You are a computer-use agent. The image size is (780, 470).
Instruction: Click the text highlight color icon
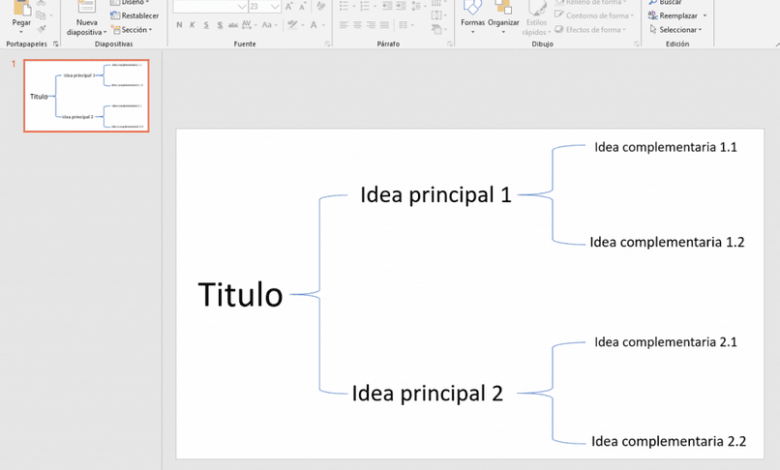(292, 25)
